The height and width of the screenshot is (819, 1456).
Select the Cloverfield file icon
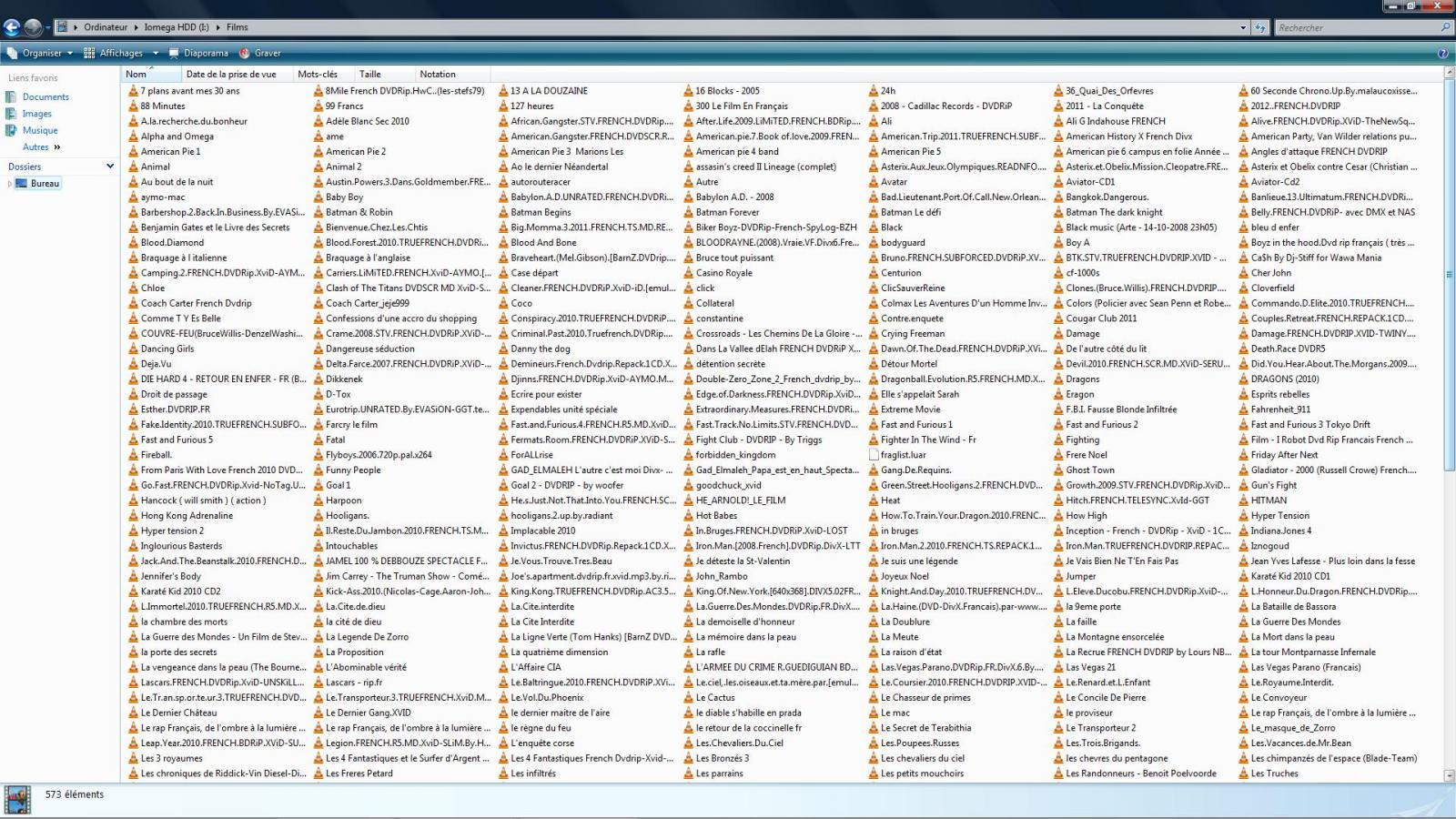click(1244, 288)
